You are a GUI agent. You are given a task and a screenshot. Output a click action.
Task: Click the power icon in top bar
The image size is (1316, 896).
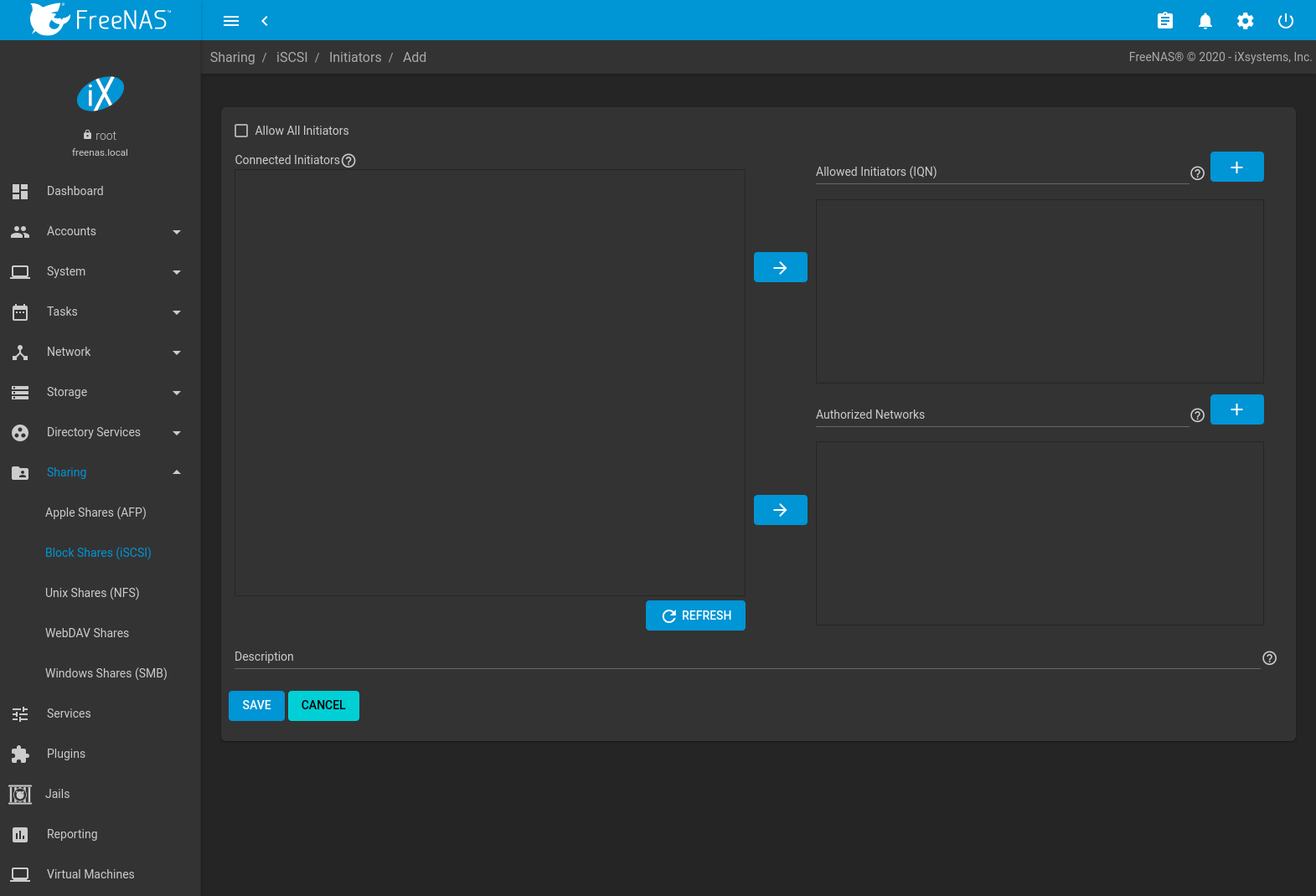coord(1285,21)
